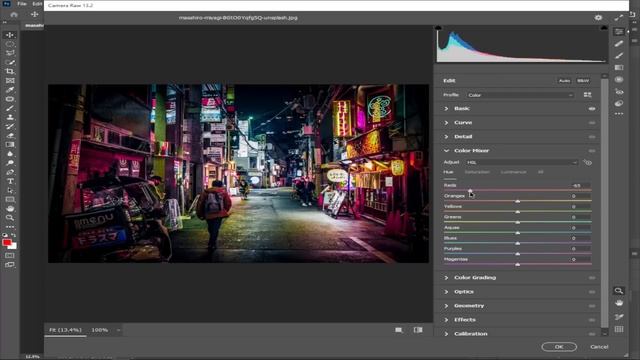Toggle visibility of Optics panel edits
Screen dimensions: 640x360
[x=592, y=292]
